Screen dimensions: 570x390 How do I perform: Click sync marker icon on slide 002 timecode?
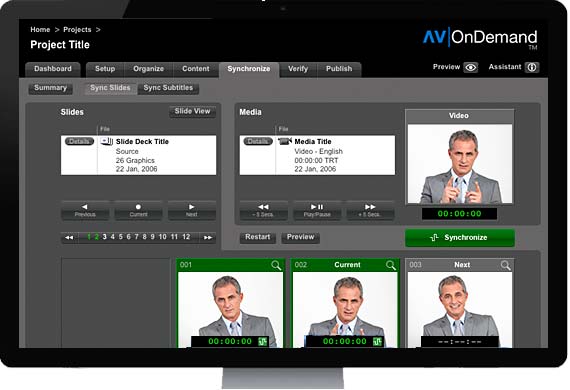click(x=377, y=341)
